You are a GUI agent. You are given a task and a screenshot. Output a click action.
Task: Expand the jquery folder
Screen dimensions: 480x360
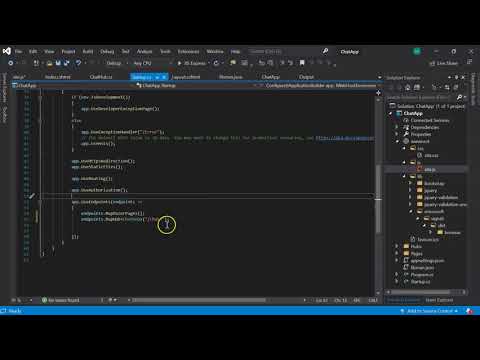tap(411, 190)
